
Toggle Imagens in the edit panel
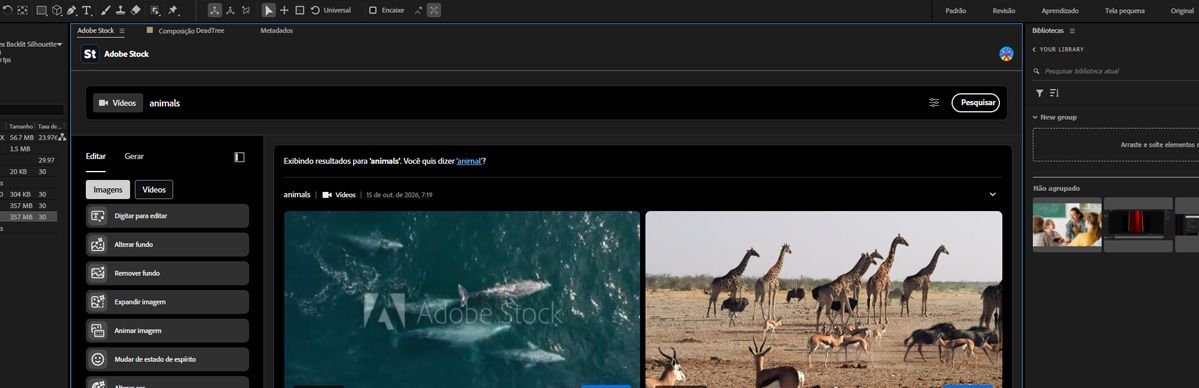pos(108,190)
